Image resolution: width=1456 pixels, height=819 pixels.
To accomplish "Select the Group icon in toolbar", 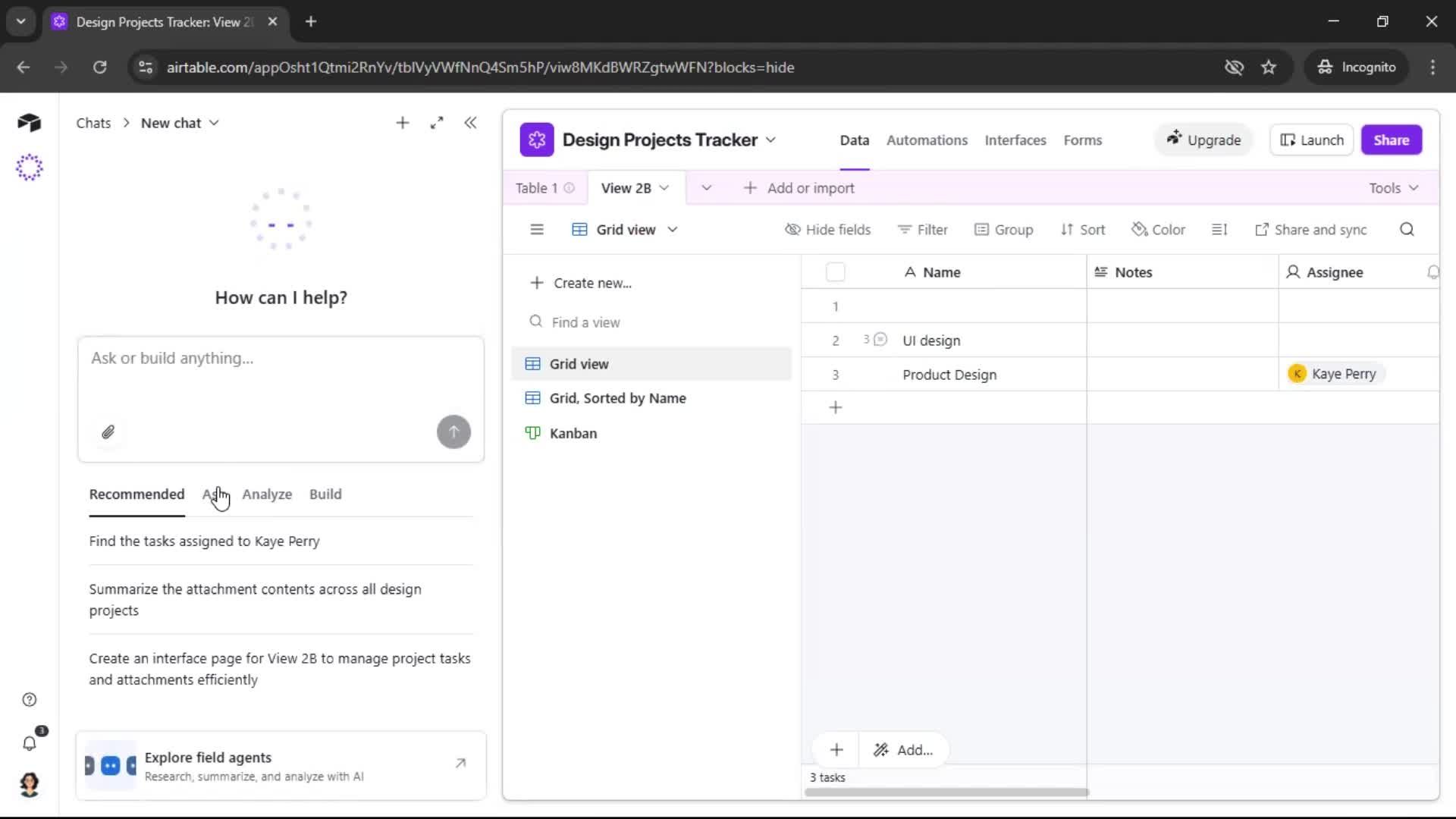I will 984,229.
